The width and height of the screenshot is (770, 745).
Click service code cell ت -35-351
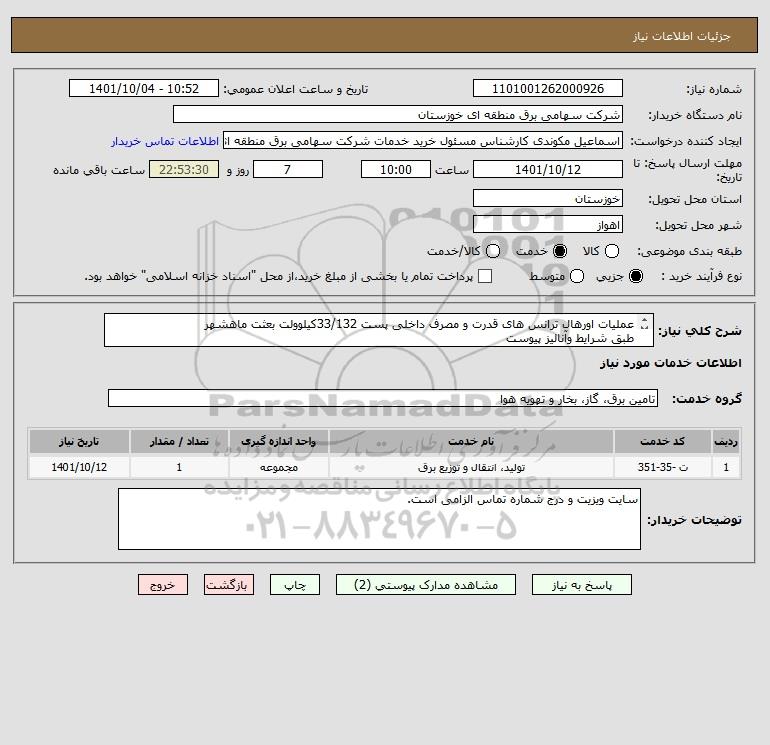click(x=662, y=468)
